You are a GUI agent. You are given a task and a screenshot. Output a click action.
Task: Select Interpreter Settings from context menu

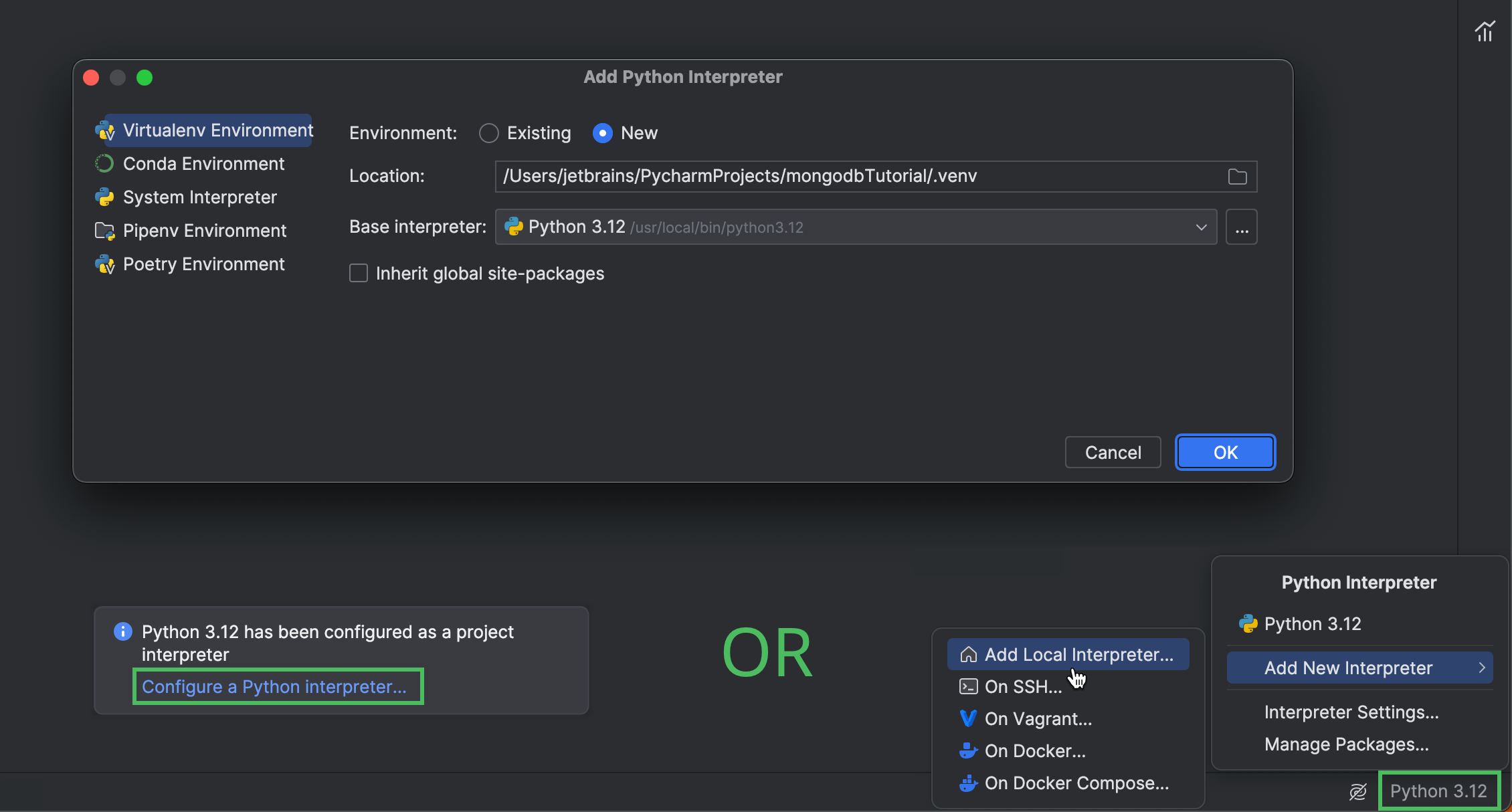point(1351,712)
